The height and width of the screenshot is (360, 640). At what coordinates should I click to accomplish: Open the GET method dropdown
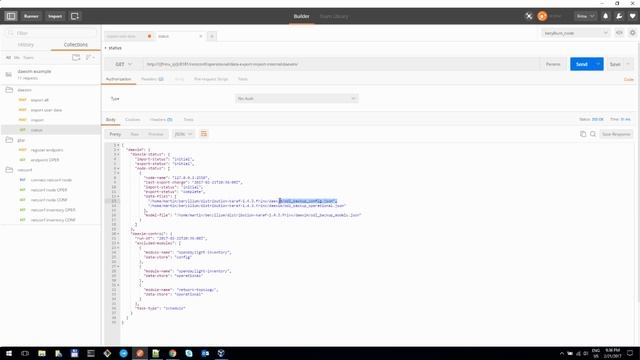123,64
